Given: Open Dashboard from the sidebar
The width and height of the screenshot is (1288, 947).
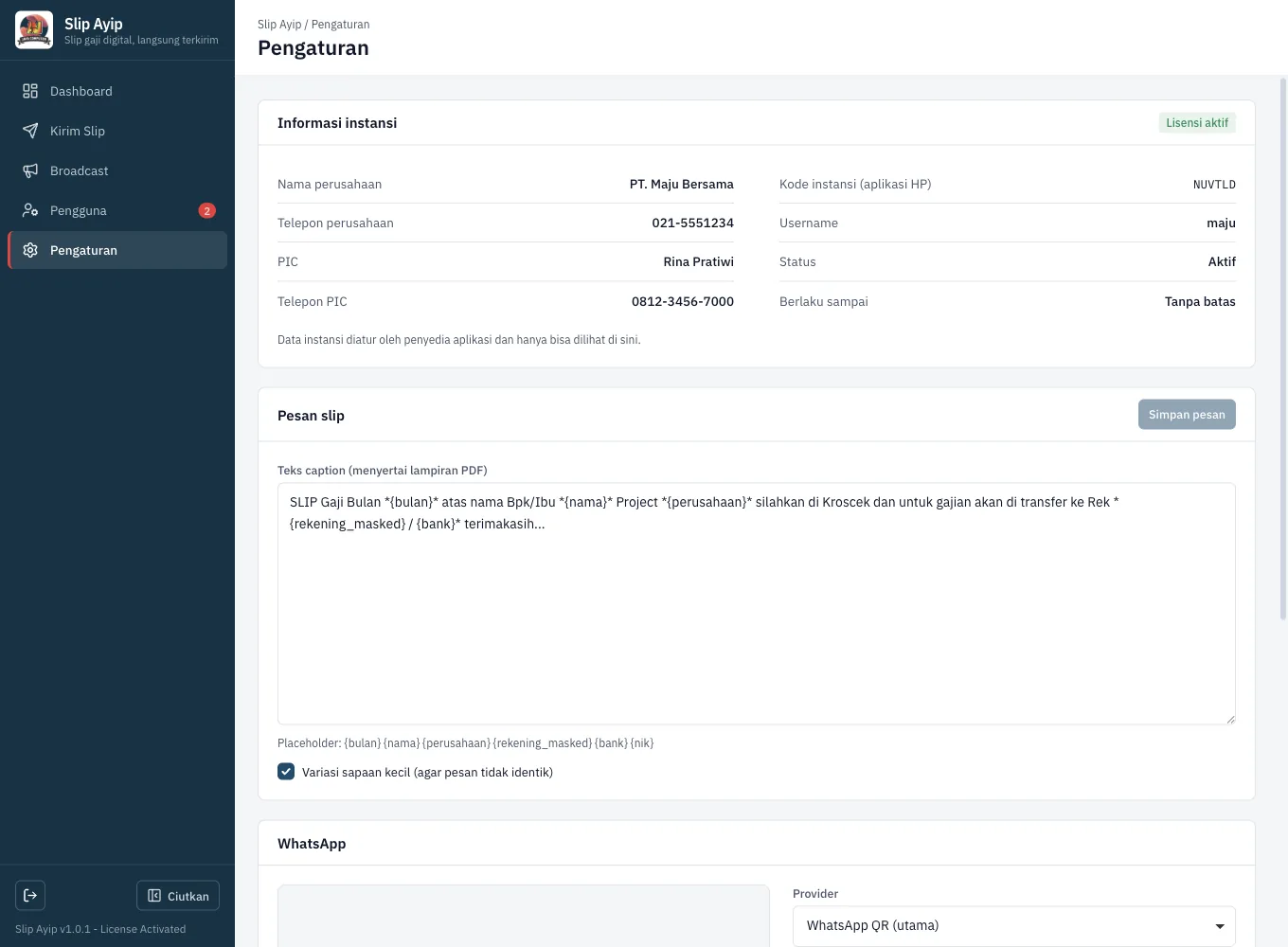Looking at the screenshot, I should click(x=117, y=91).
